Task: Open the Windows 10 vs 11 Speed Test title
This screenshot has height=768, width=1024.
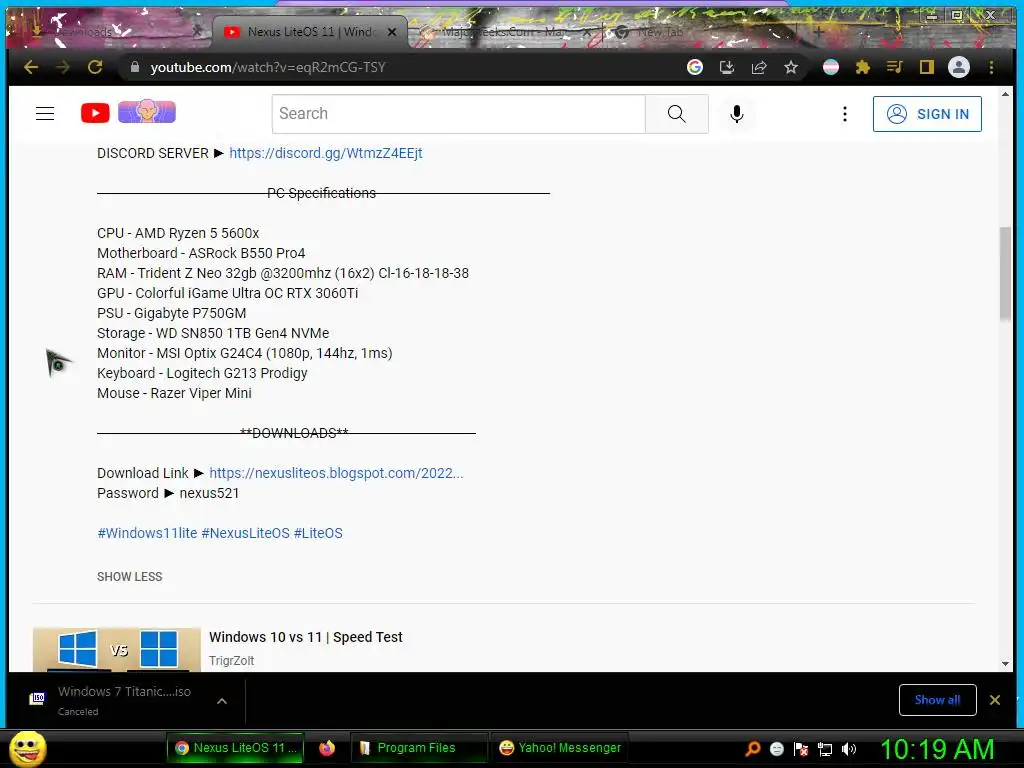Action: point(306,637)
